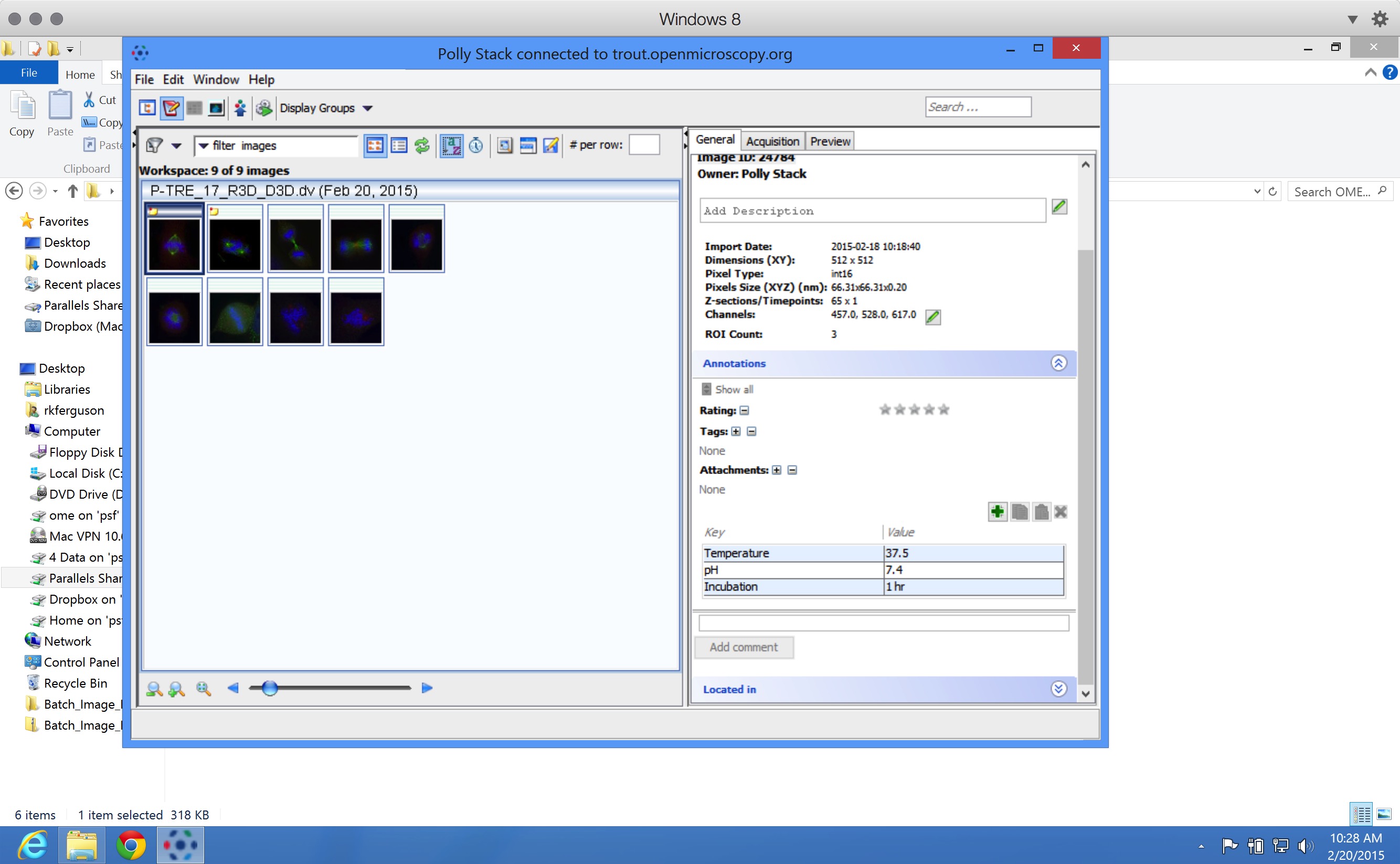Select the metadata editor toolbar icon
Screen dimensions: 1400x864
pyautogui.click(x=171, y=108)
